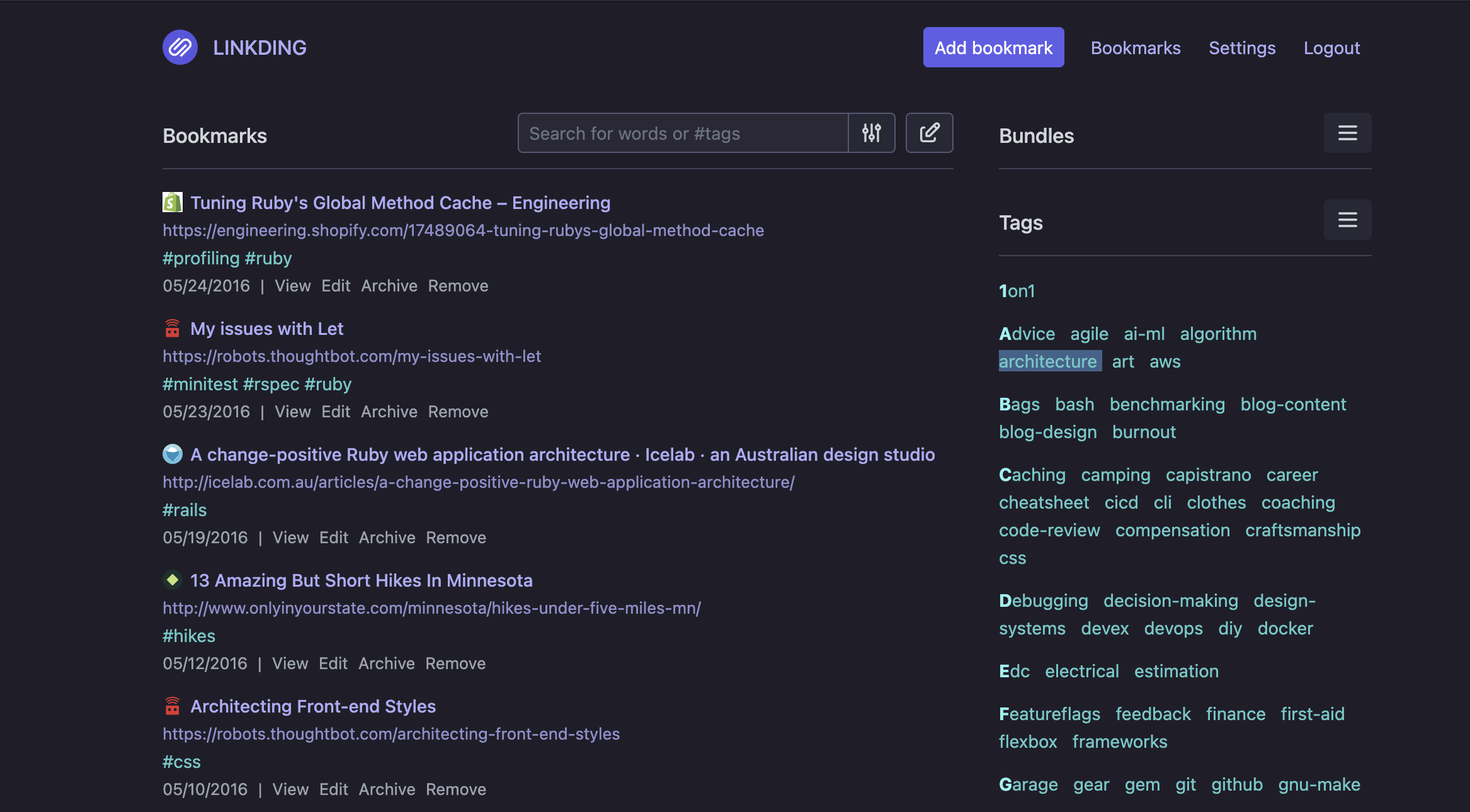
Task: Click the Logout link
Action: click(x=1331, y=48)
